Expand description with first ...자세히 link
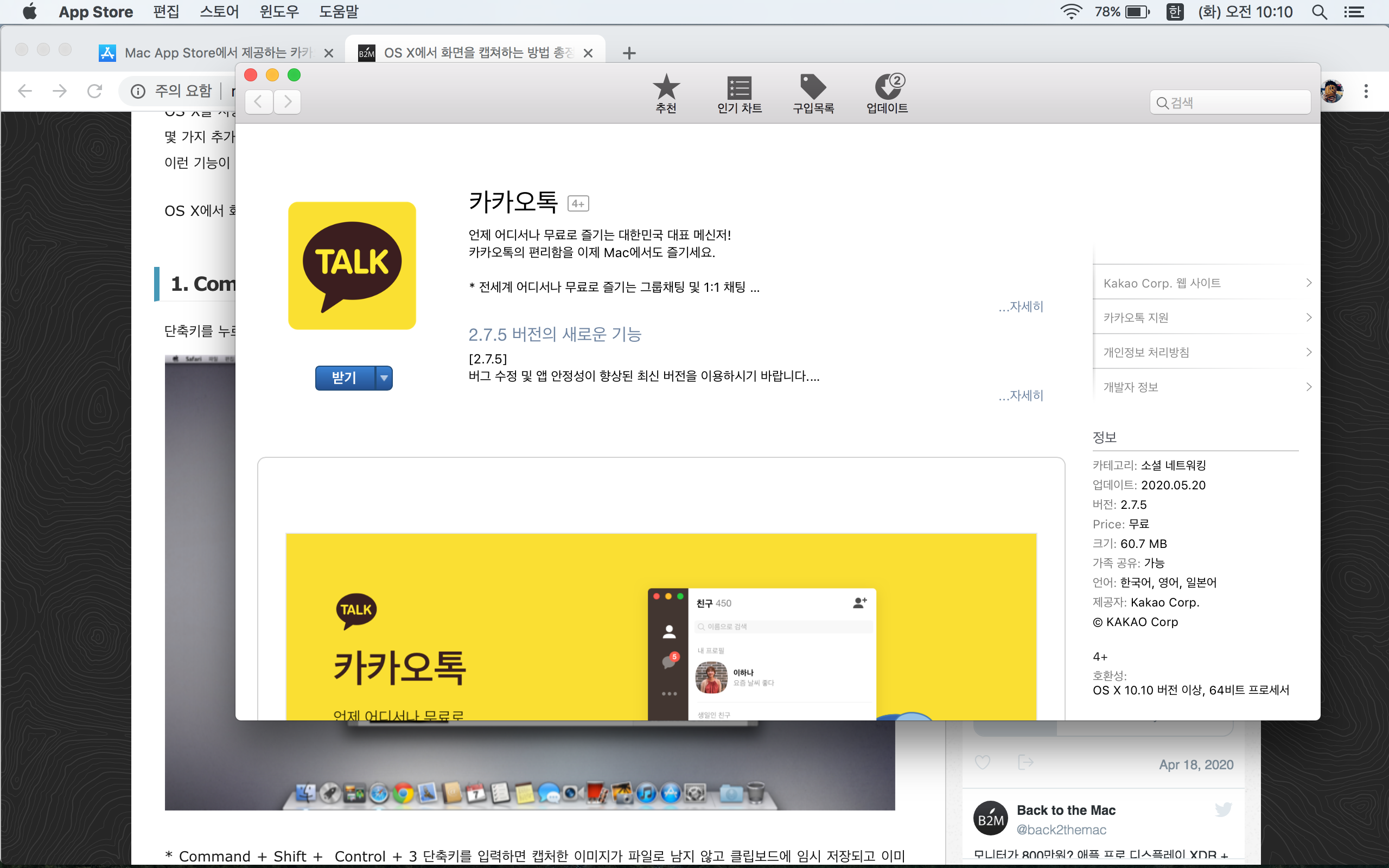Screen dimensions: 1389x868 1021,307
